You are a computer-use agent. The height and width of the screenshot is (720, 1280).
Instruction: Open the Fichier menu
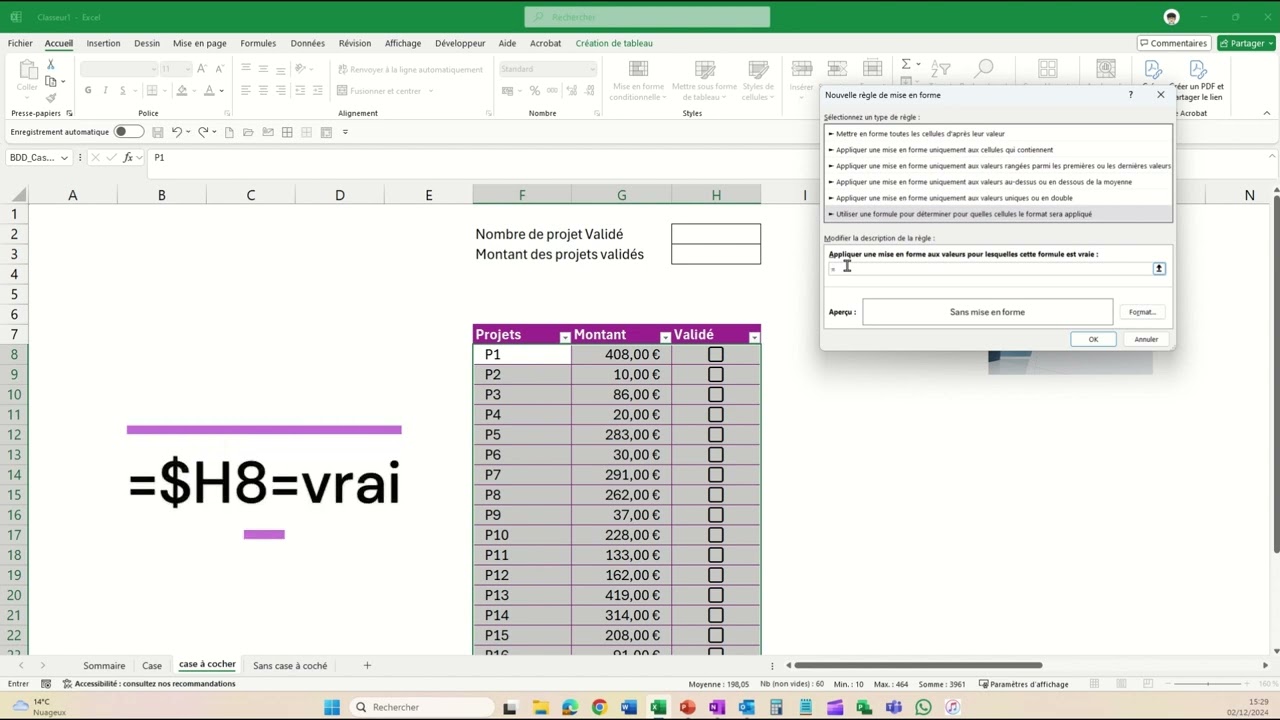click(x=20, y=43)
